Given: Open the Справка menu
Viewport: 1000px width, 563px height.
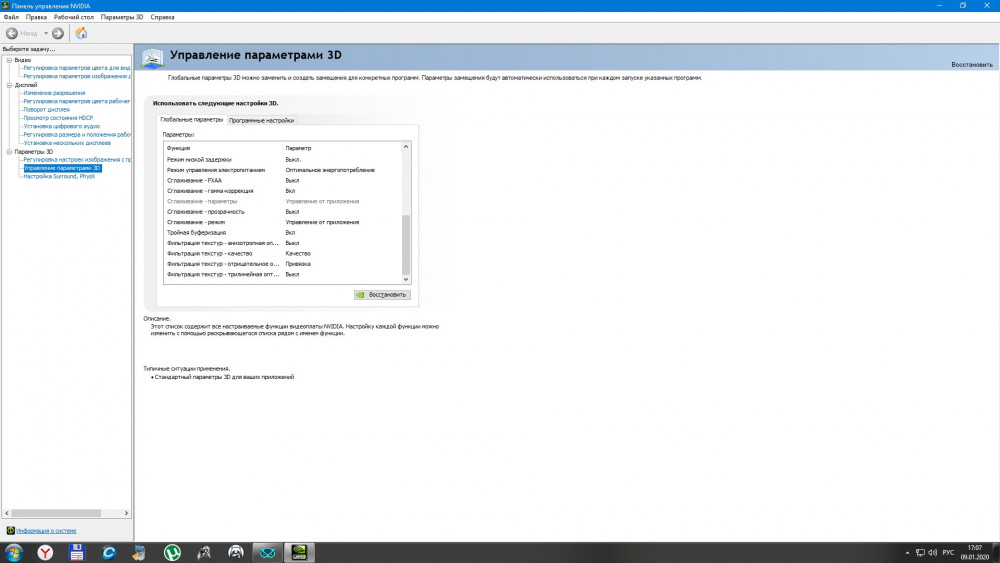Looking at the screenshot, I should 163,17.
